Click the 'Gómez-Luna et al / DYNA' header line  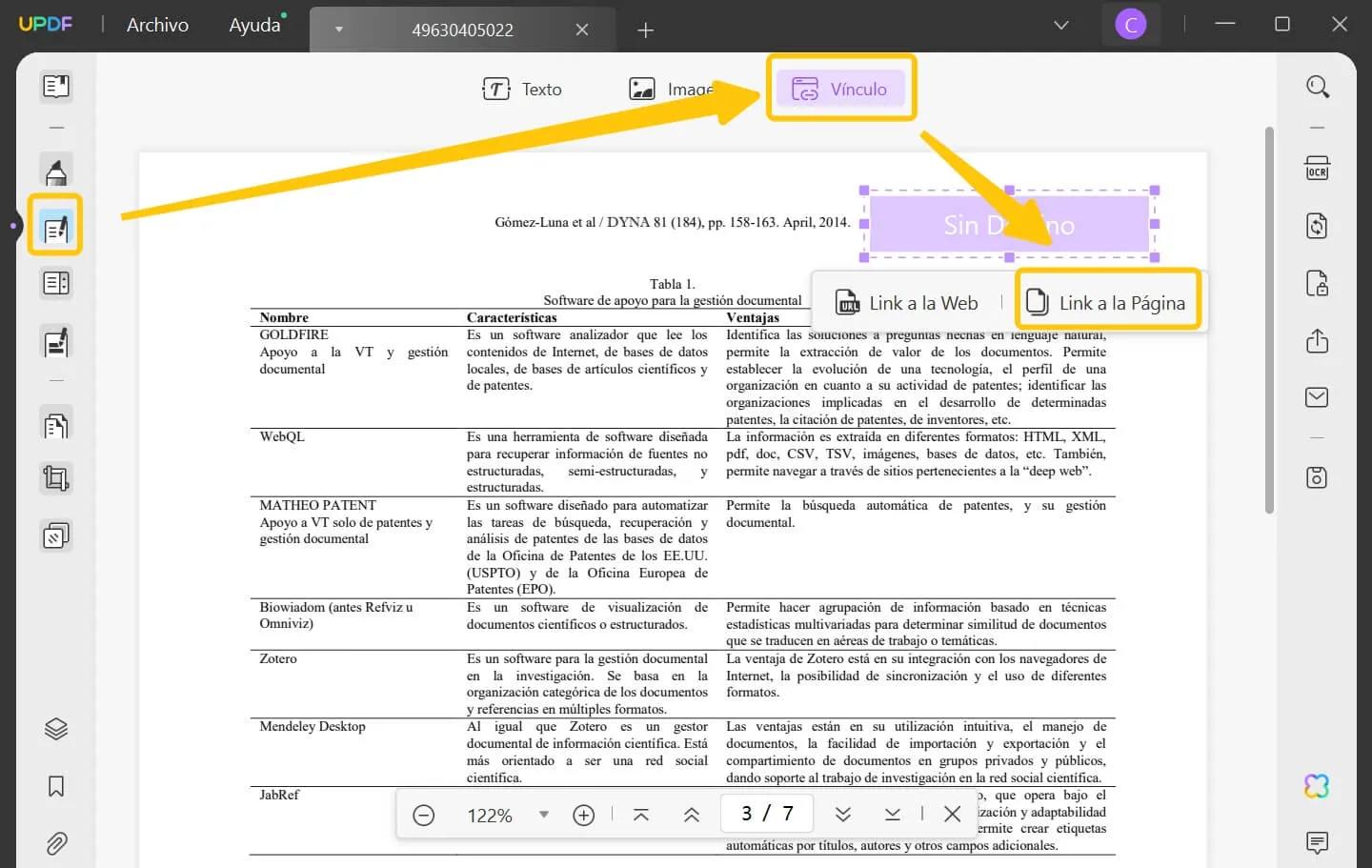tap(672, 222)
